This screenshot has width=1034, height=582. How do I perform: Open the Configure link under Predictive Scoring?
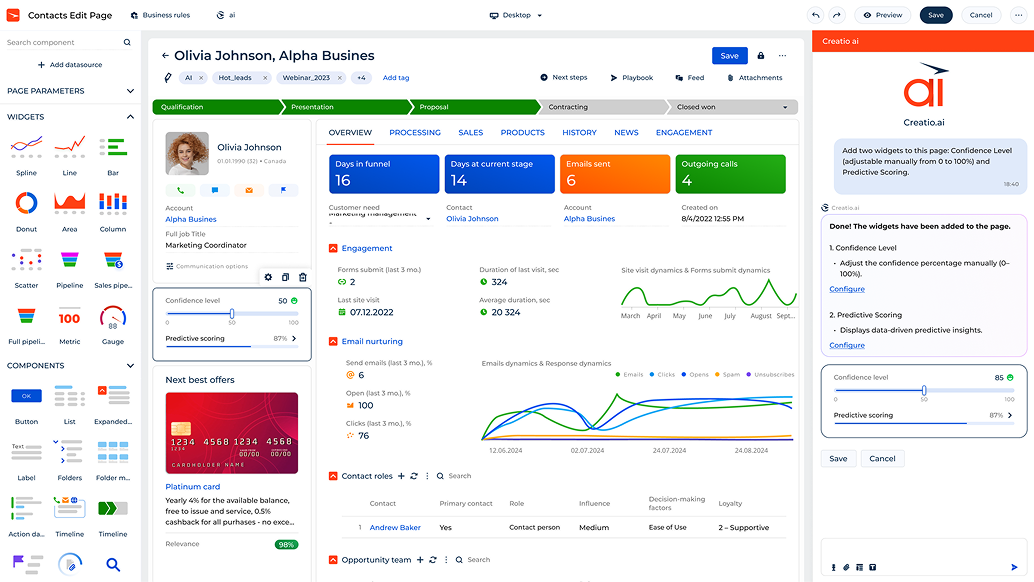(x=846, y=345)
